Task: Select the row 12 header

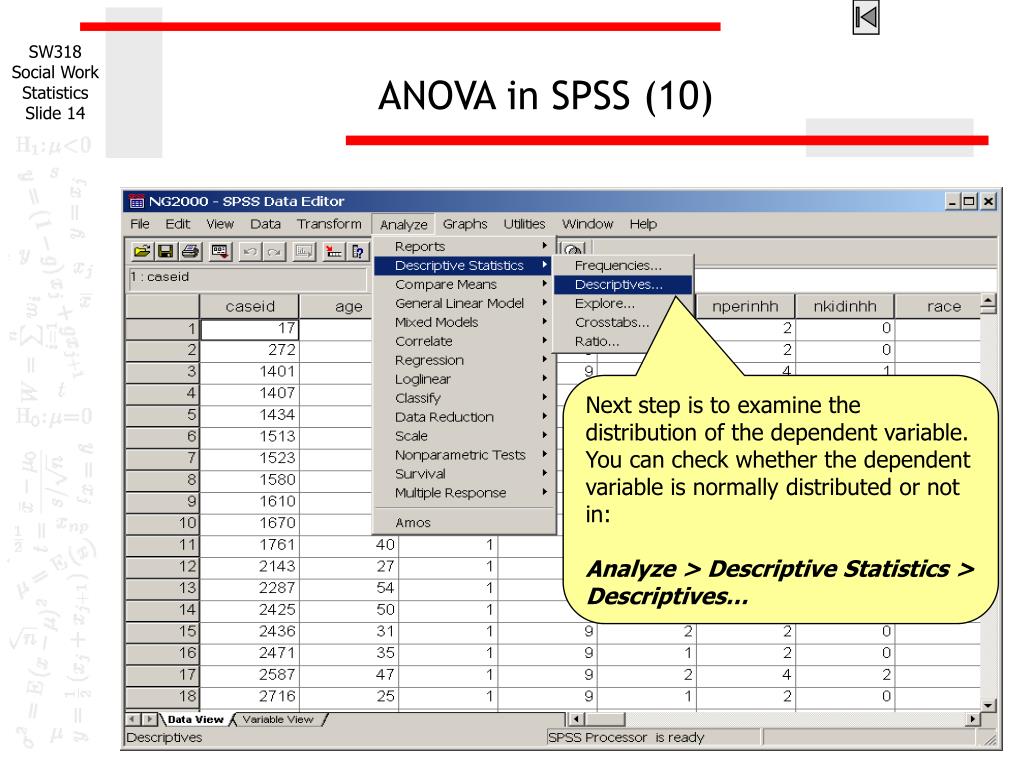Action: [162, 566]
